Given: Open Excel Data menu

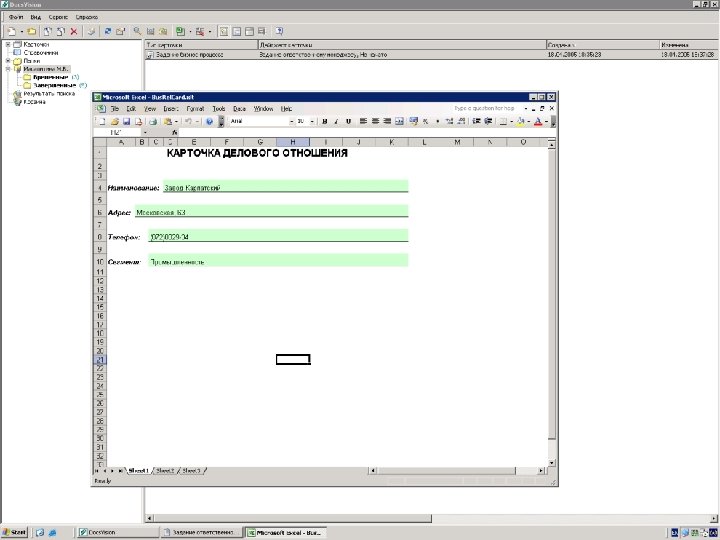Looking at the screenshot, I should pos(239,109).
